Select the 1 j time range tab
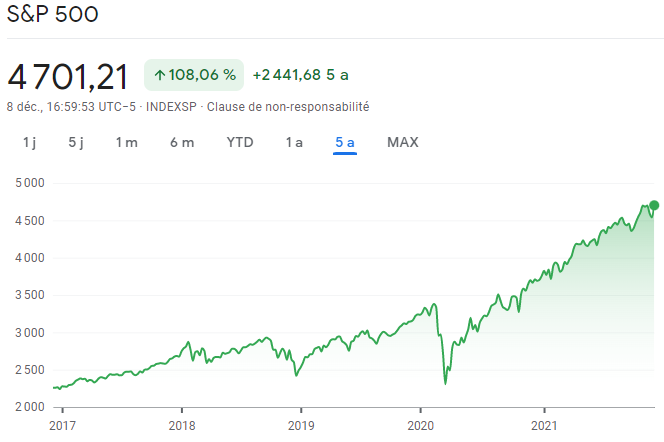The width and height of the screenshot is (664, 442). (30, 142)
